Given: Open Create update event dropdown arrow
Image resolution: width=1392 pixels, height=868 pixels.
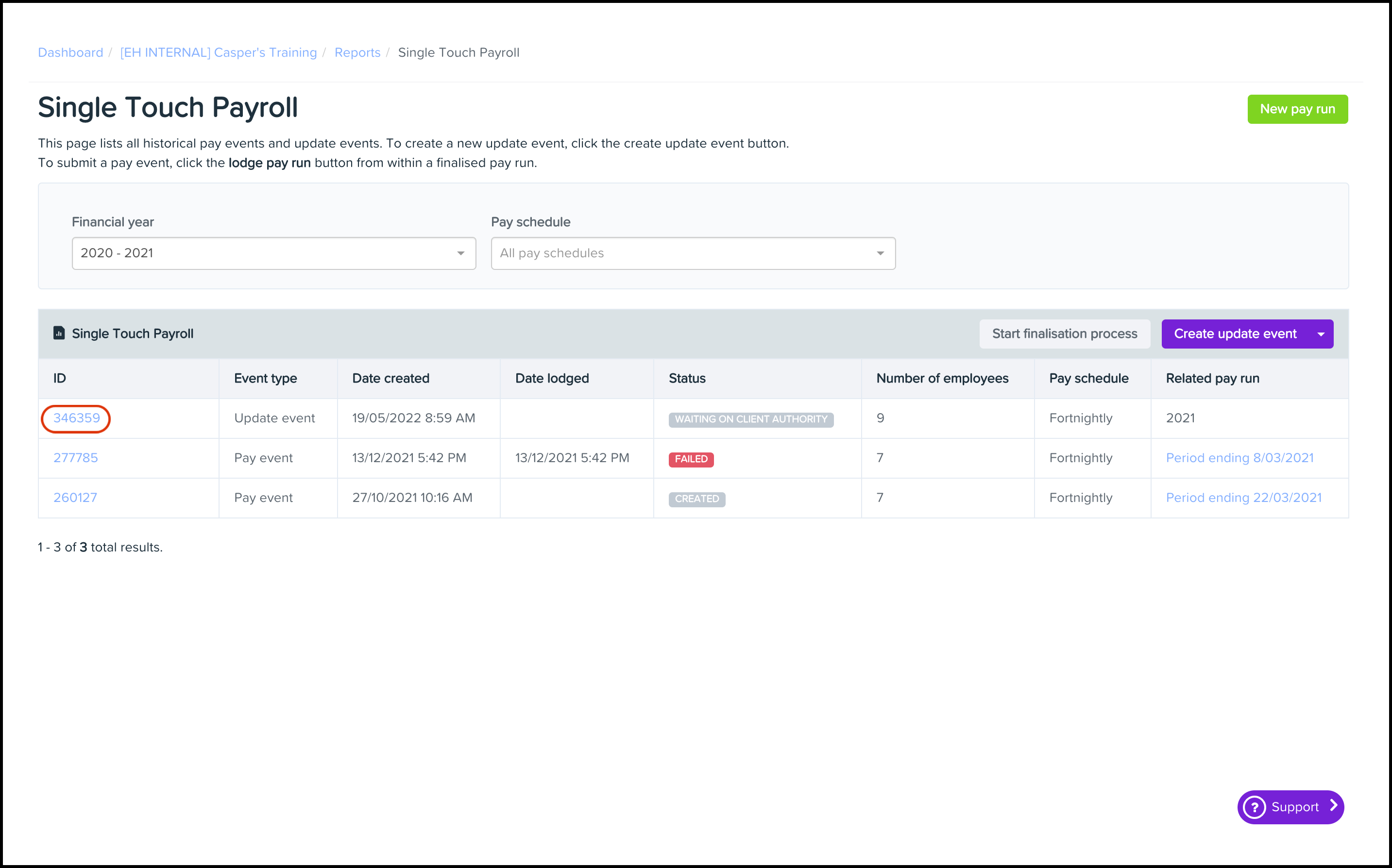Looking at the screenshot, I should point(1321,334).
